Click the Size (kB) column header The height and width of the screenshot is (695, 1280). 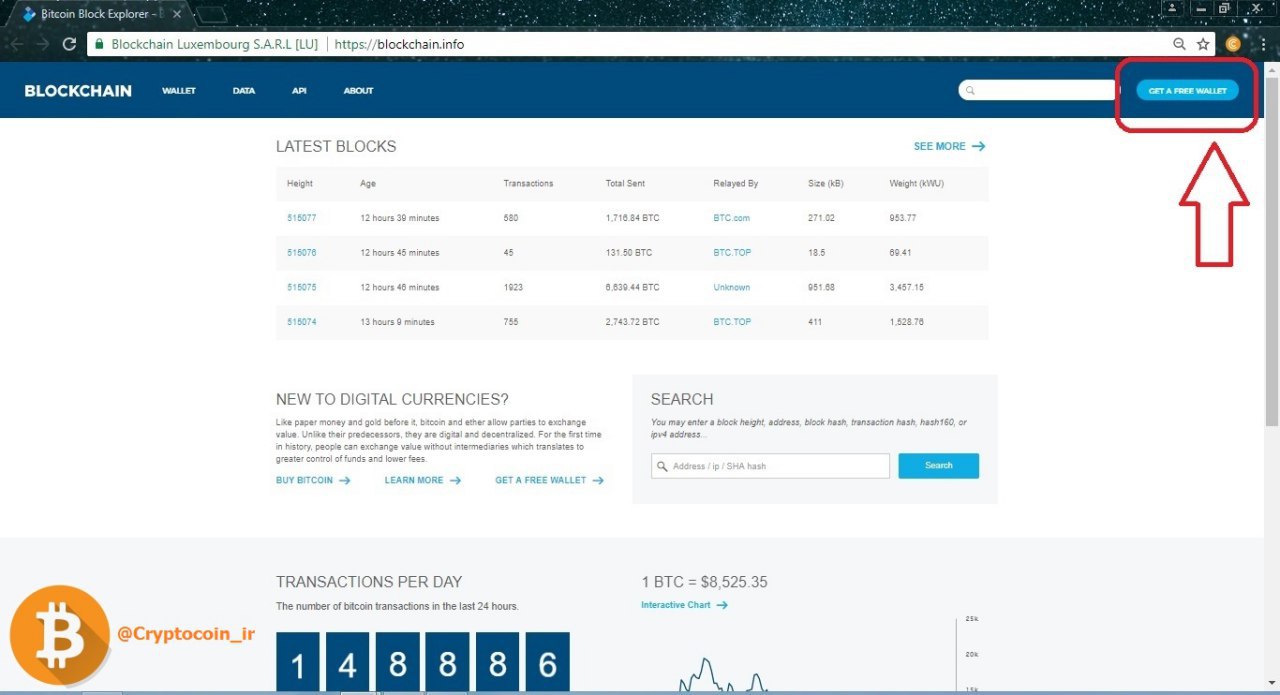826,184
